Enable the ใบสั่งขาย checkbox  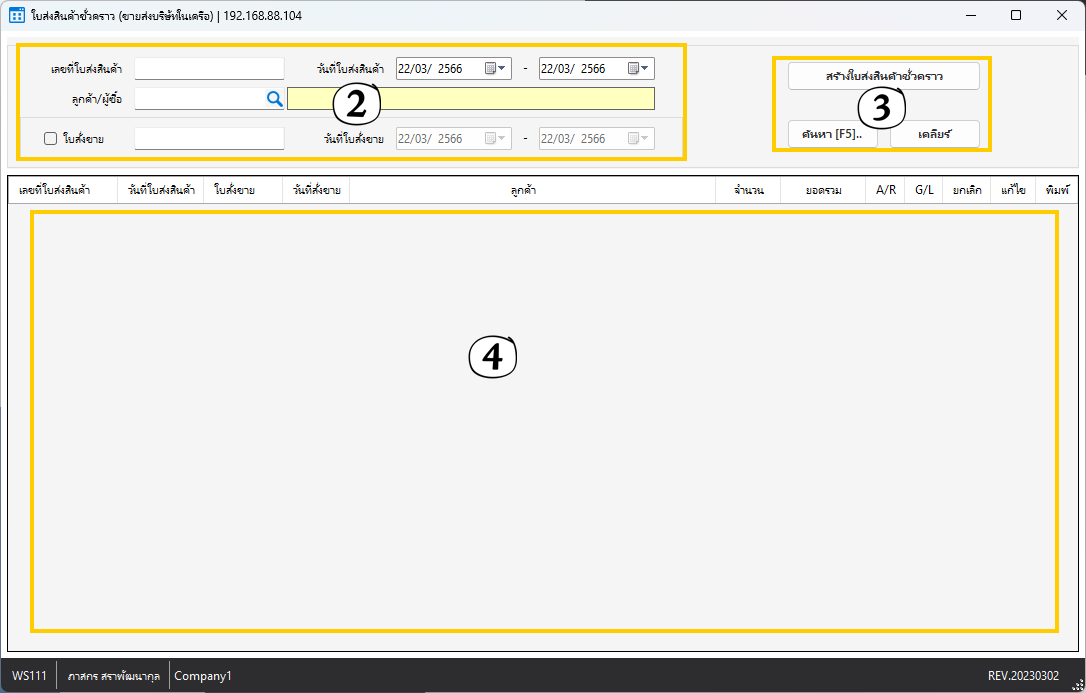(x=50, y=139)
